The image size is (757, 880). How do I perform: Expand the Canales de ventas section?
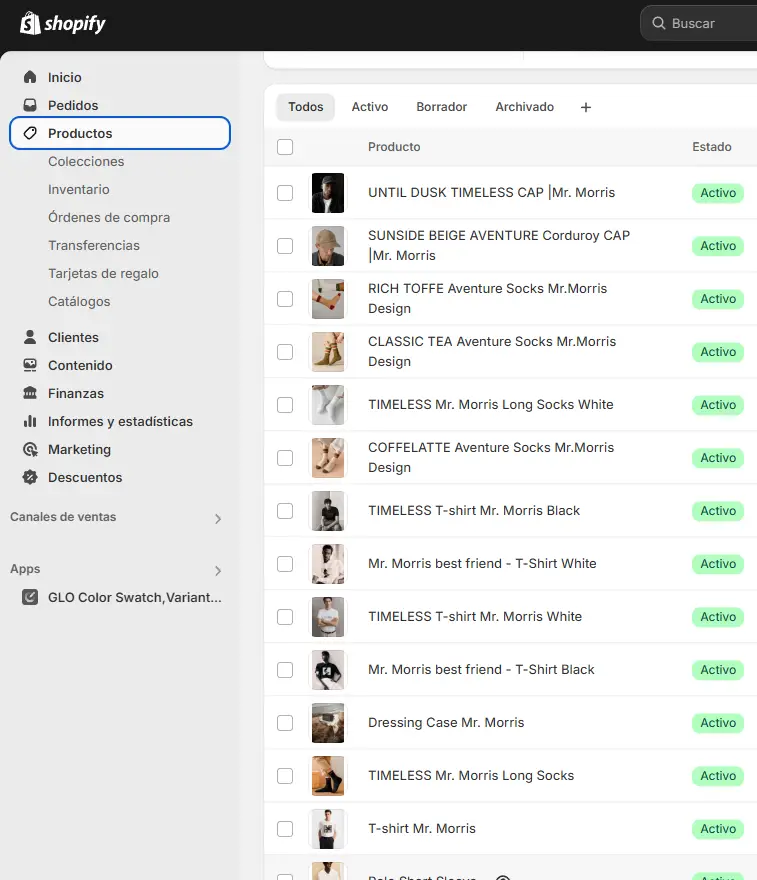(218, 518)
